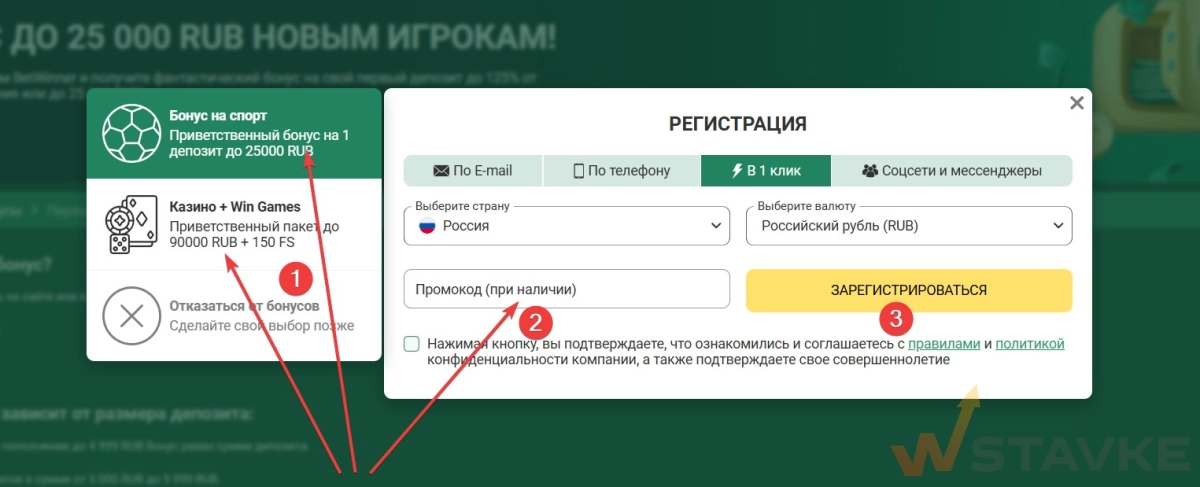
Task: Click the casino cards and dice icon
Action: tap(132, 225)
